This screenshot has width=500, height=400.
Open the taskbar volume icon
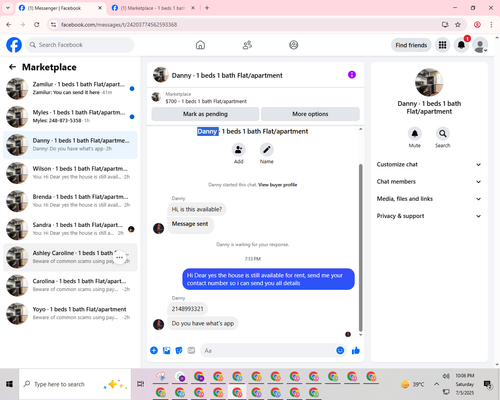click(x=446, y=376)
